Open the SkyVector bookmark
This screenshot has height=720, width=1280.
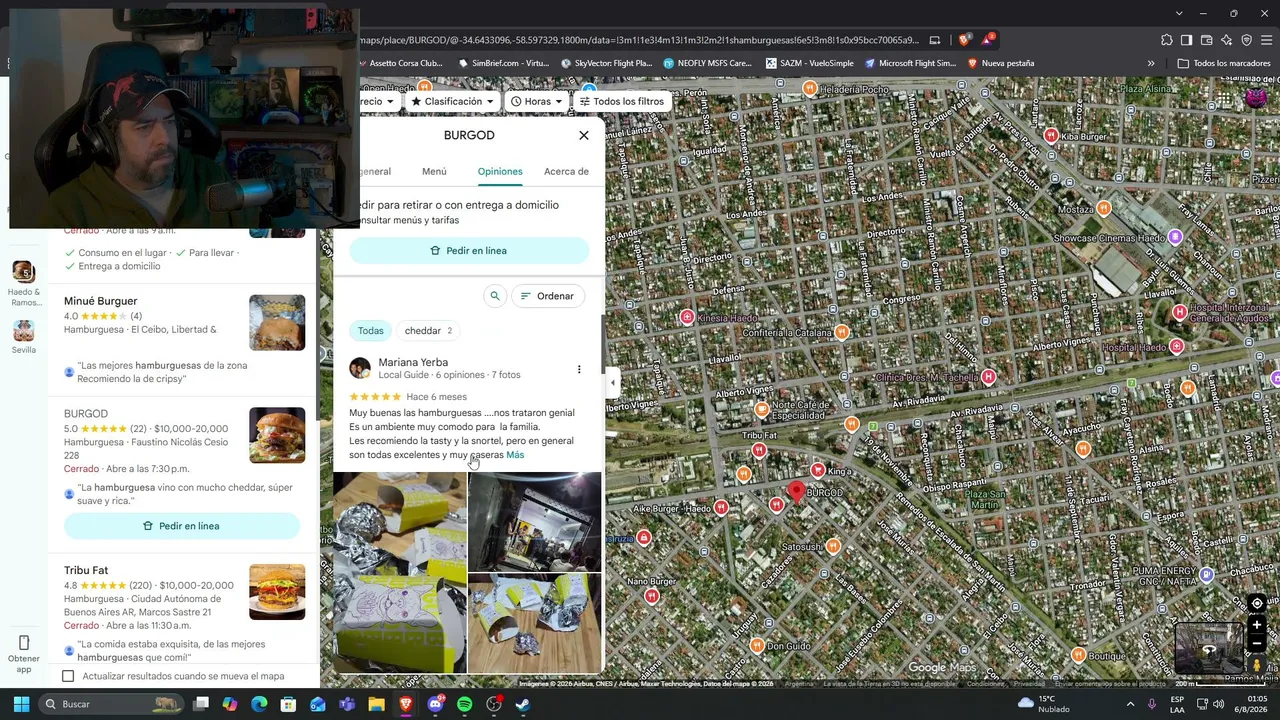click(x=607, y=63)
